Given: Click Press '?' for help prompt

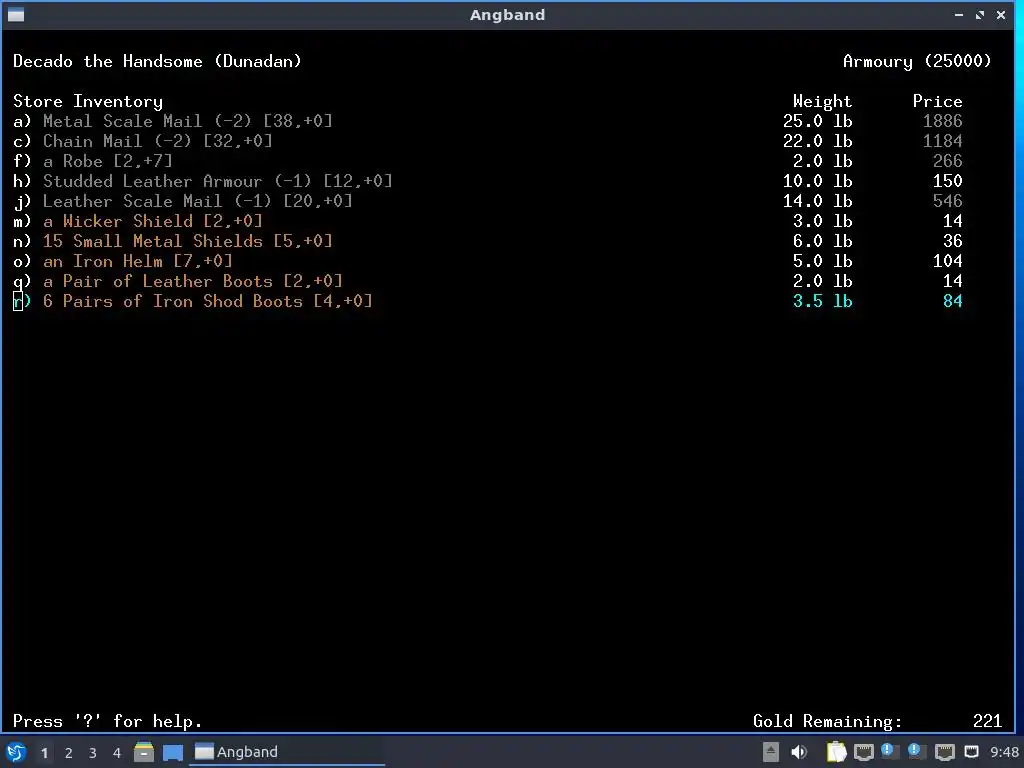Looking at the screenshot, I should (108, 722).
